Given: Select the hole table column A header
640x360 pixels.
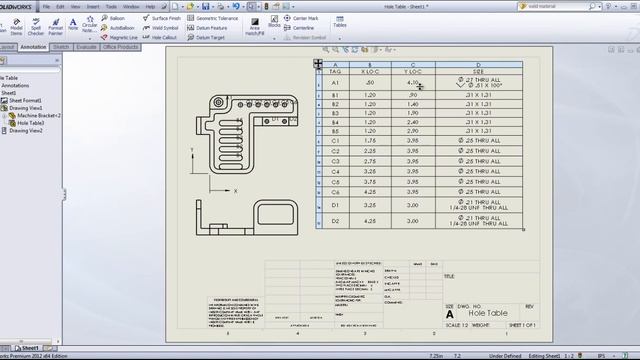Looking at the screenshot, I should (x=336, y=65).
